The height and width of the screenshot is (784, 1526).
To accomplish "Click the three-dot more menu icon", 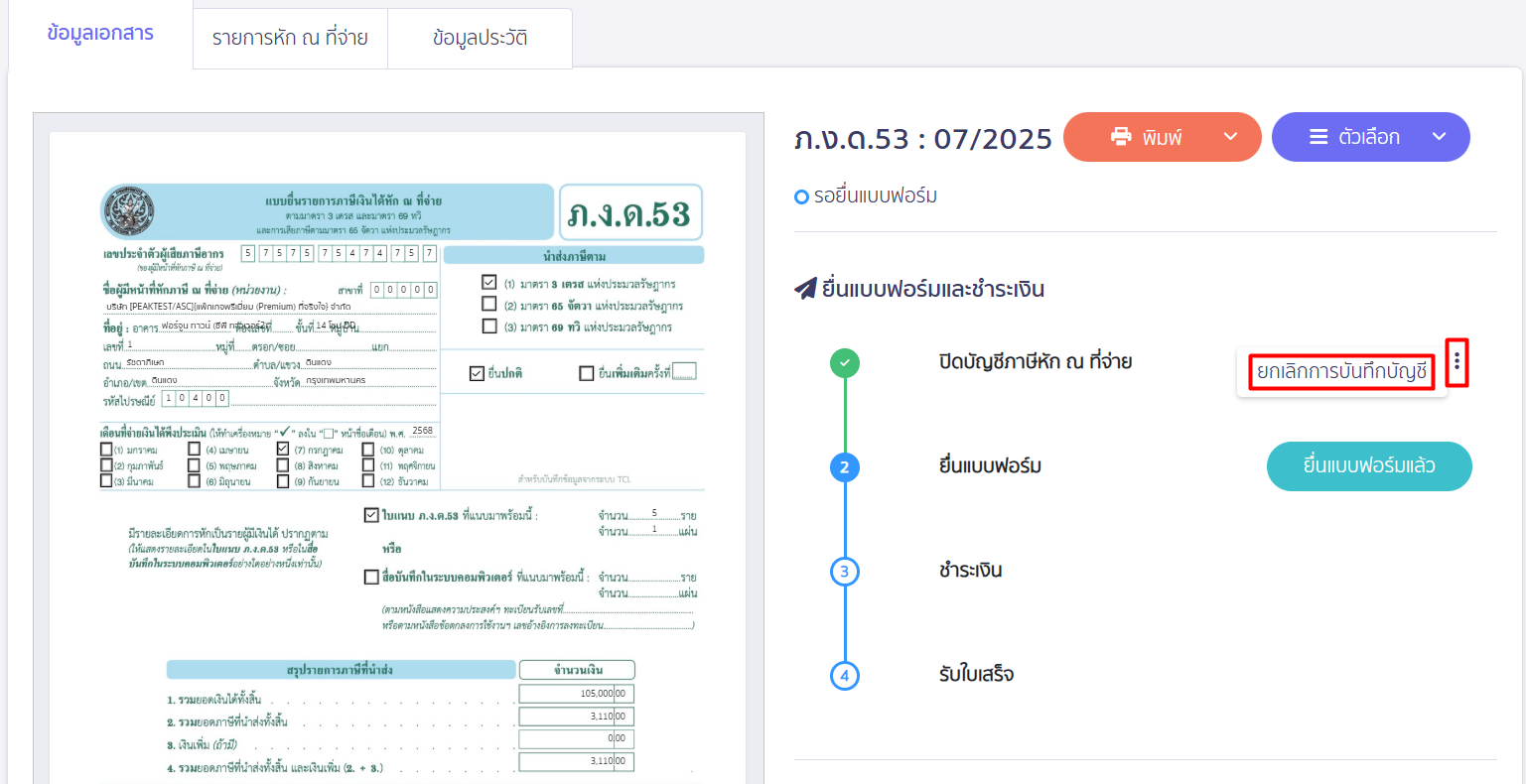I will tap(1457, 363).
